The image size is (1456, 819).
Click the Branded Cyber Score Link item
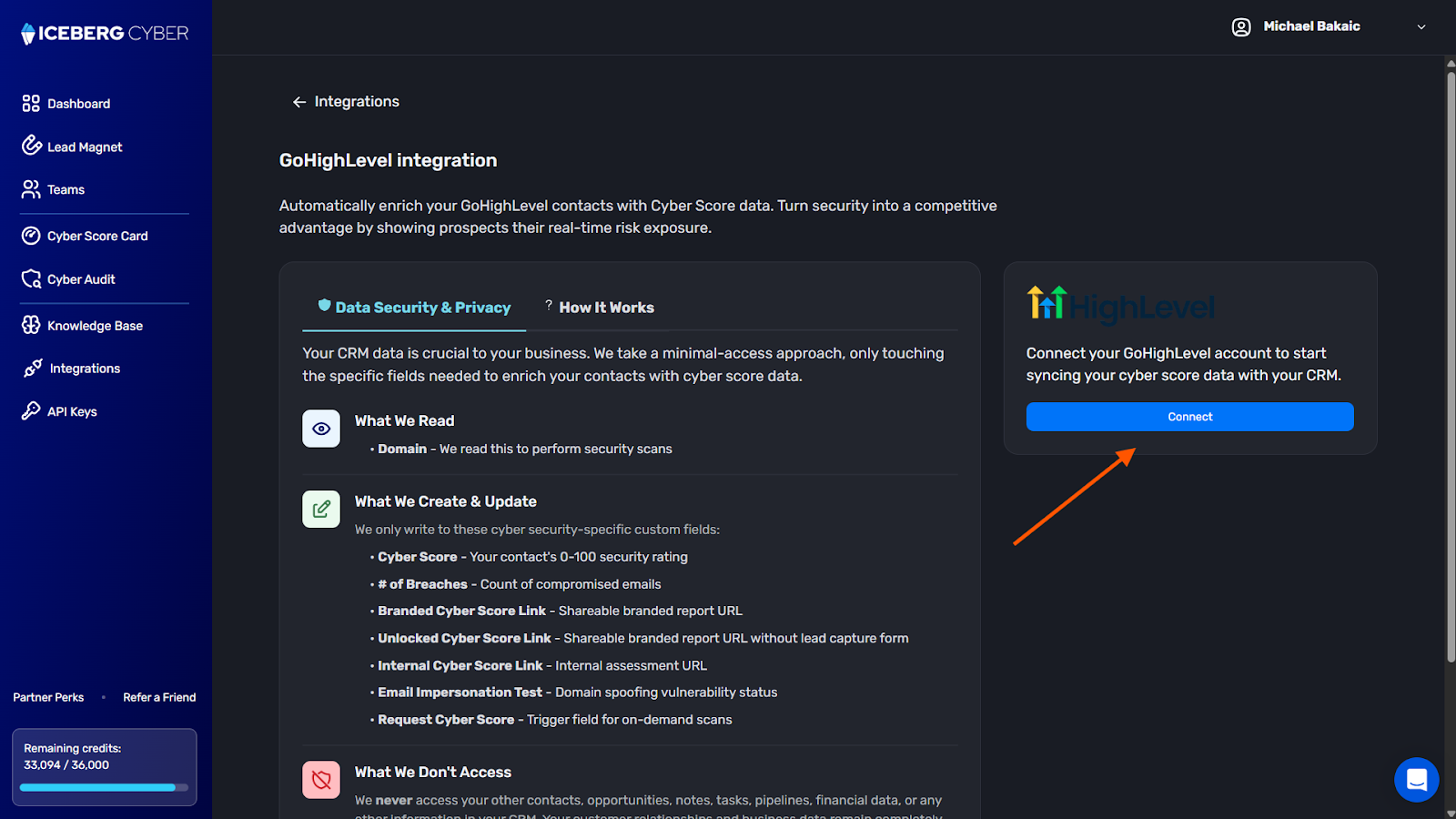click(x=556, y=611)
